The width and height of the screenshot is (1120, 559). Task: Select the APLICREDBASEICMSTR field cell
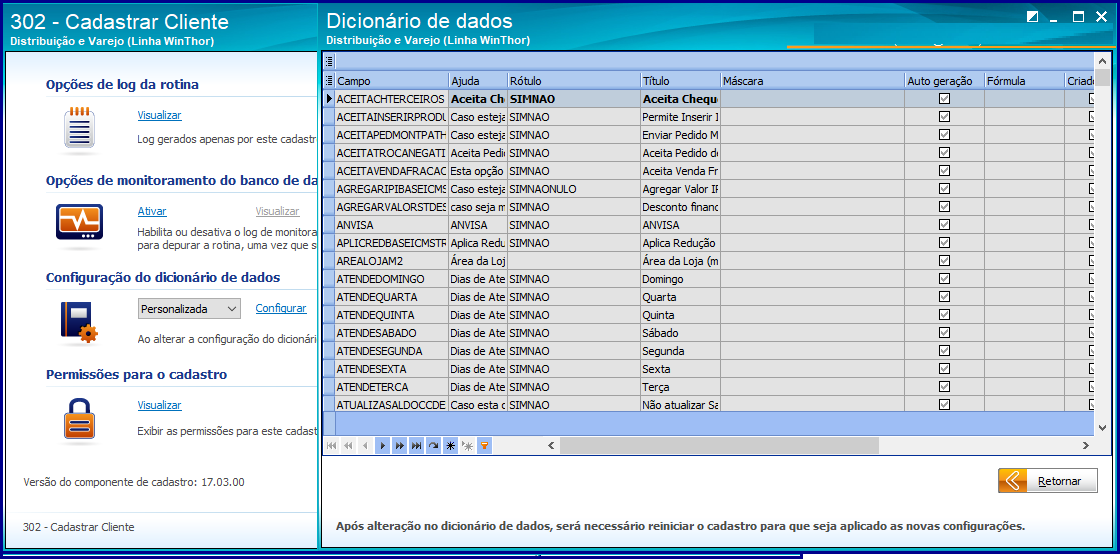[x=391, y=243]
